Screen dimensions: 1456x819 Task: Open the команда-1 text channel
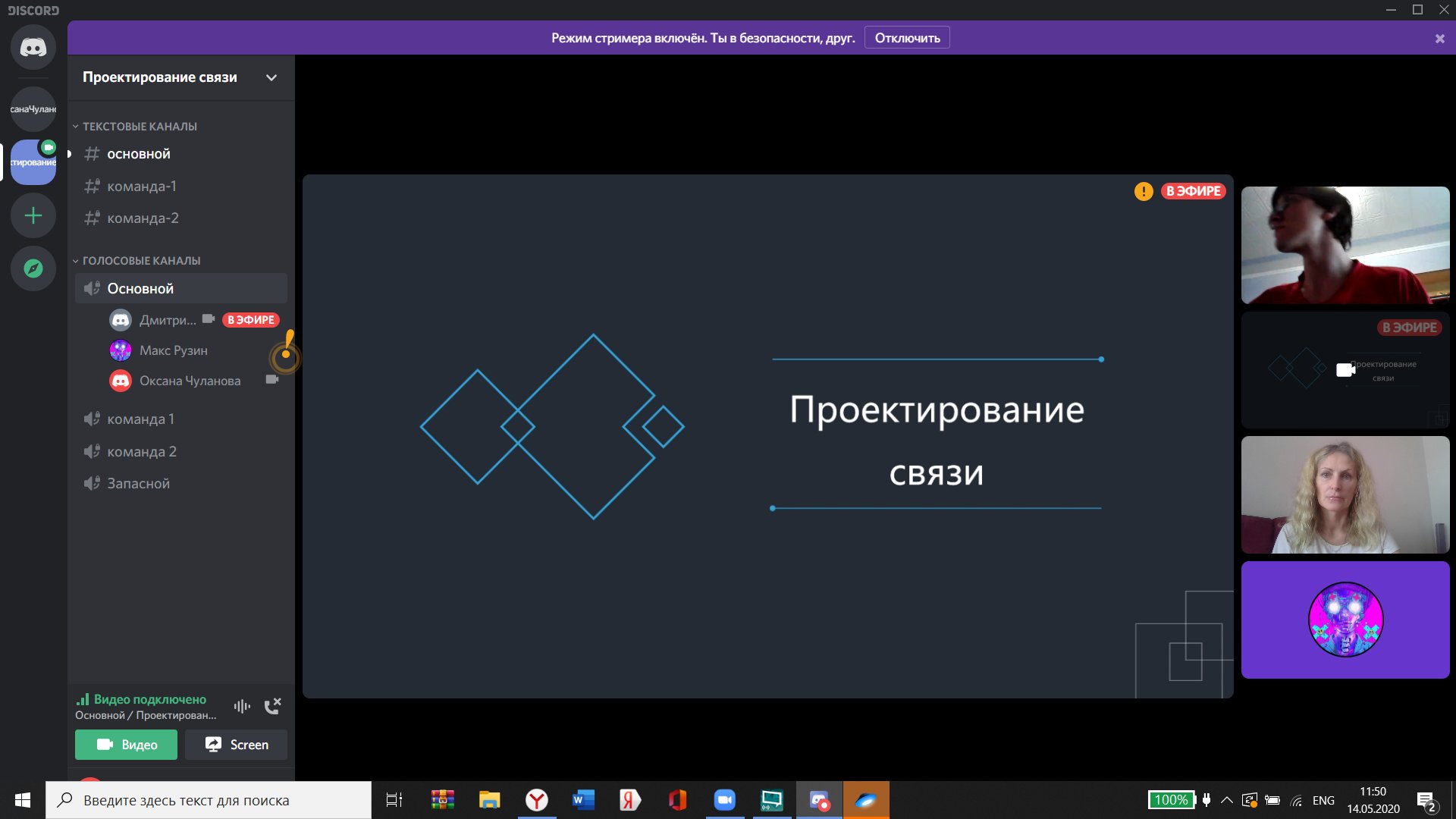[x=142, y=186]
